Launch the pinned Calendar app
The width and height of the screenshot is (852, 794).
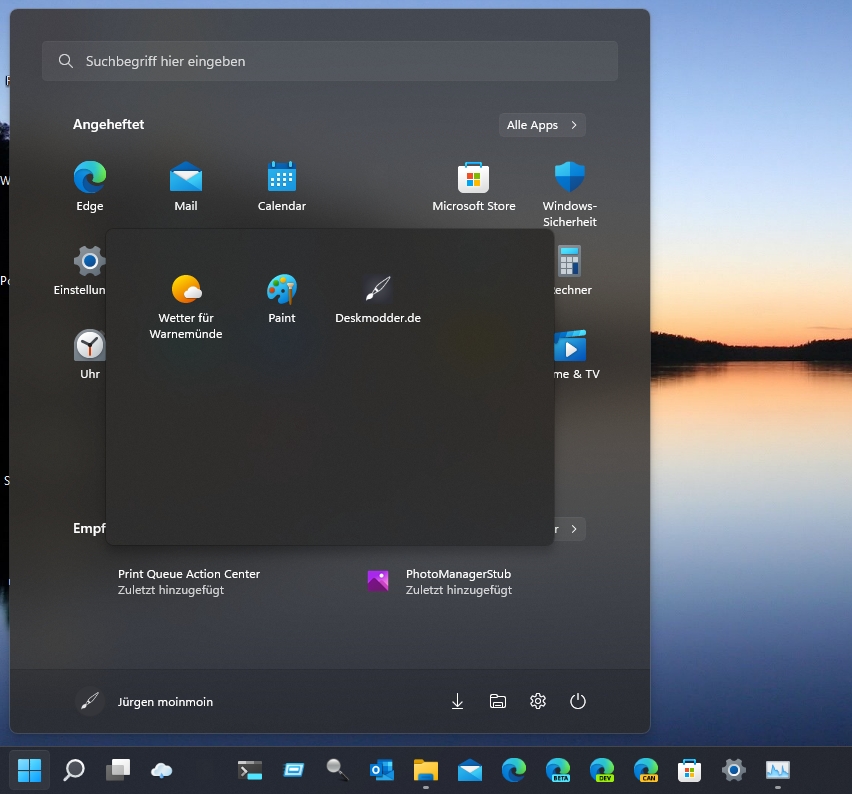(x=281, y=186)
